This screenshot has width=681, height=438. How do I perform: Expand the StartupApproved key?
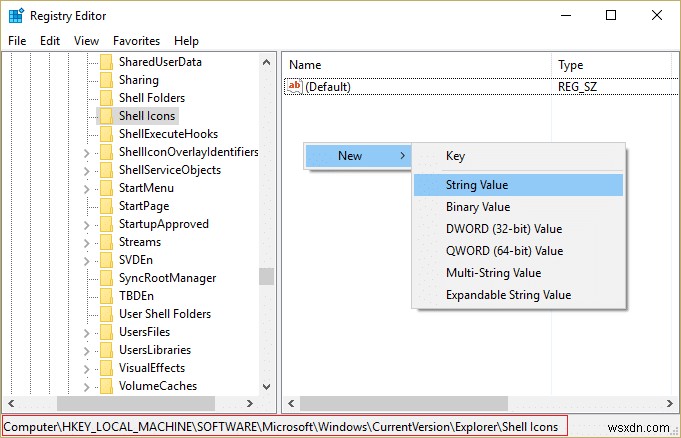click(86, 225)
